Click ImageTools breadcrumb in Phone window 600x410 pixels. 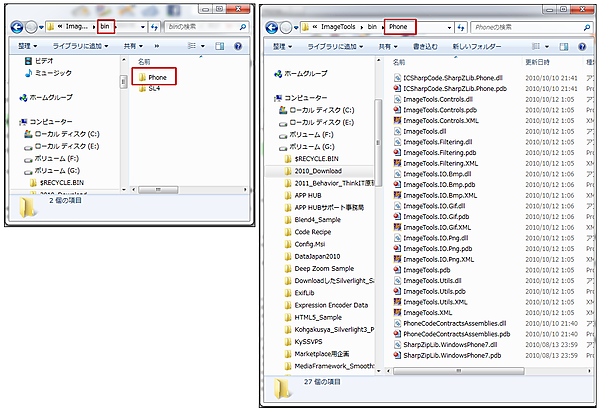pyautogui.click(x=338, y=27)
